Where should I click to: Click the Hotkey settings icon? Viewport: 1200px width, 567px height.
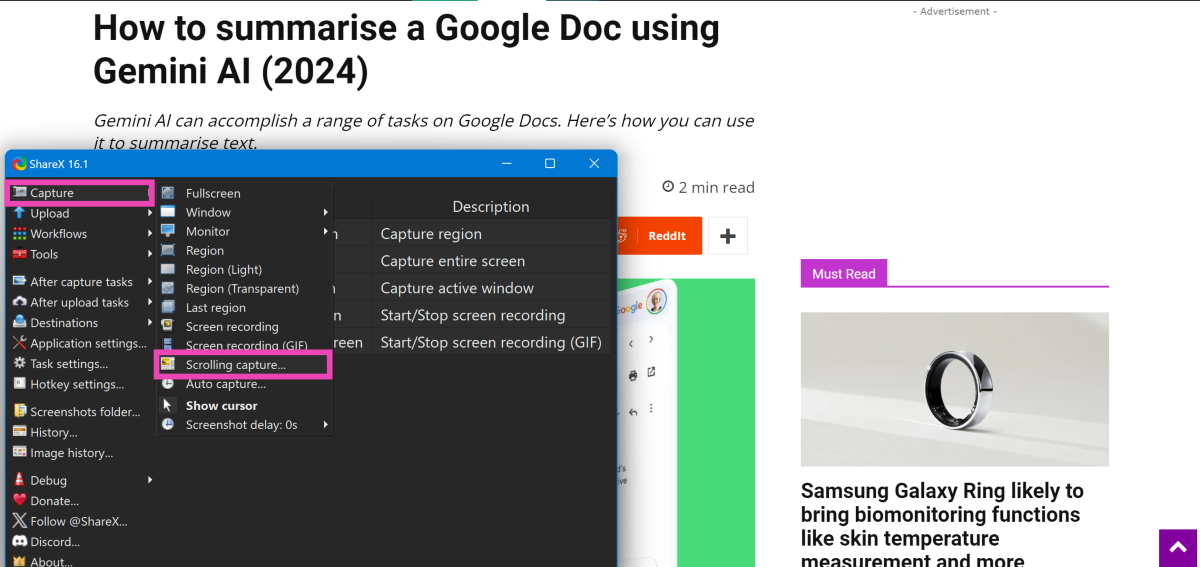click(x=20, y=384)
